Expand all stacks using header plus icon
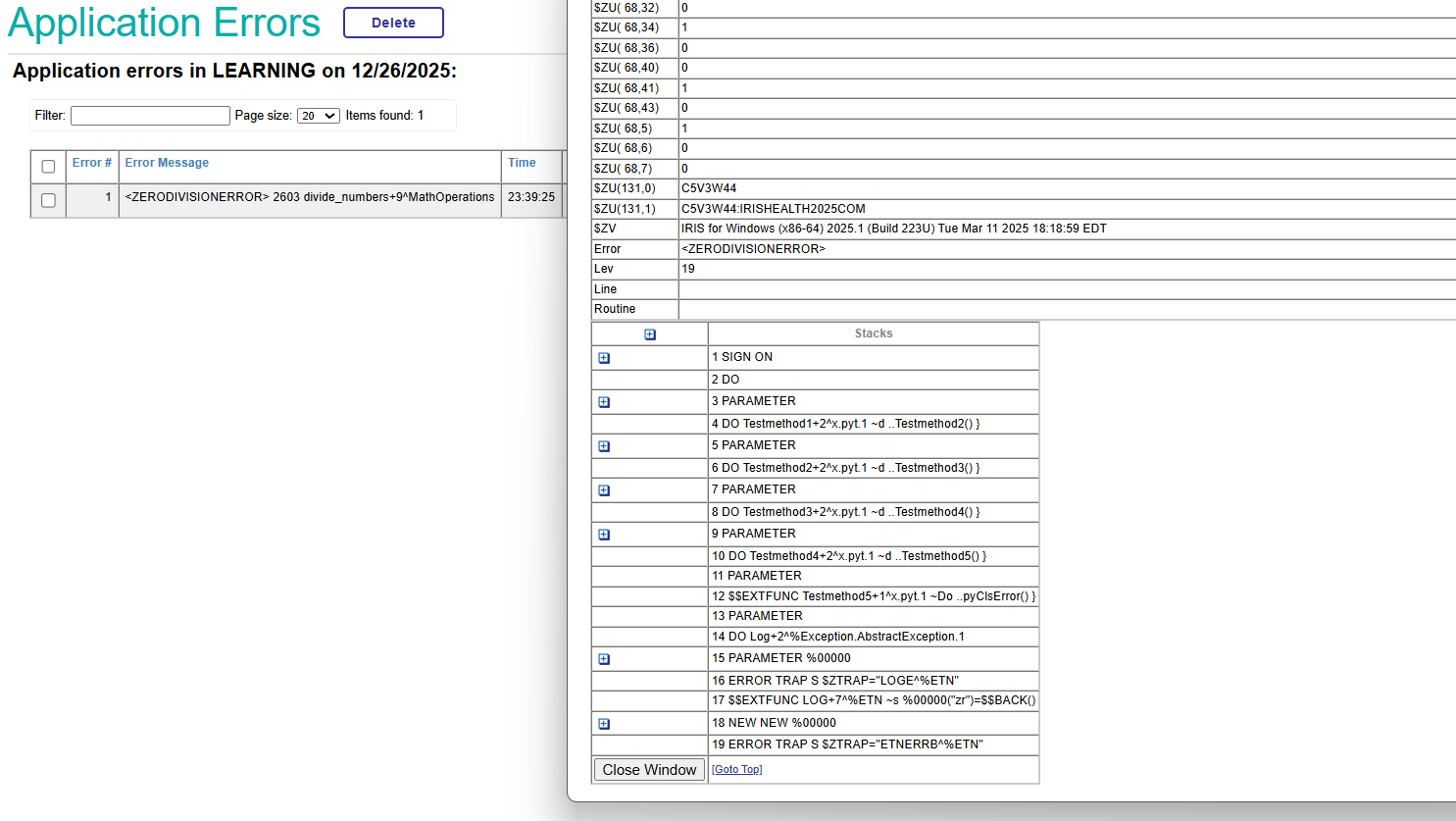The width and height of the screenshot is (1456, 821). 650,334
